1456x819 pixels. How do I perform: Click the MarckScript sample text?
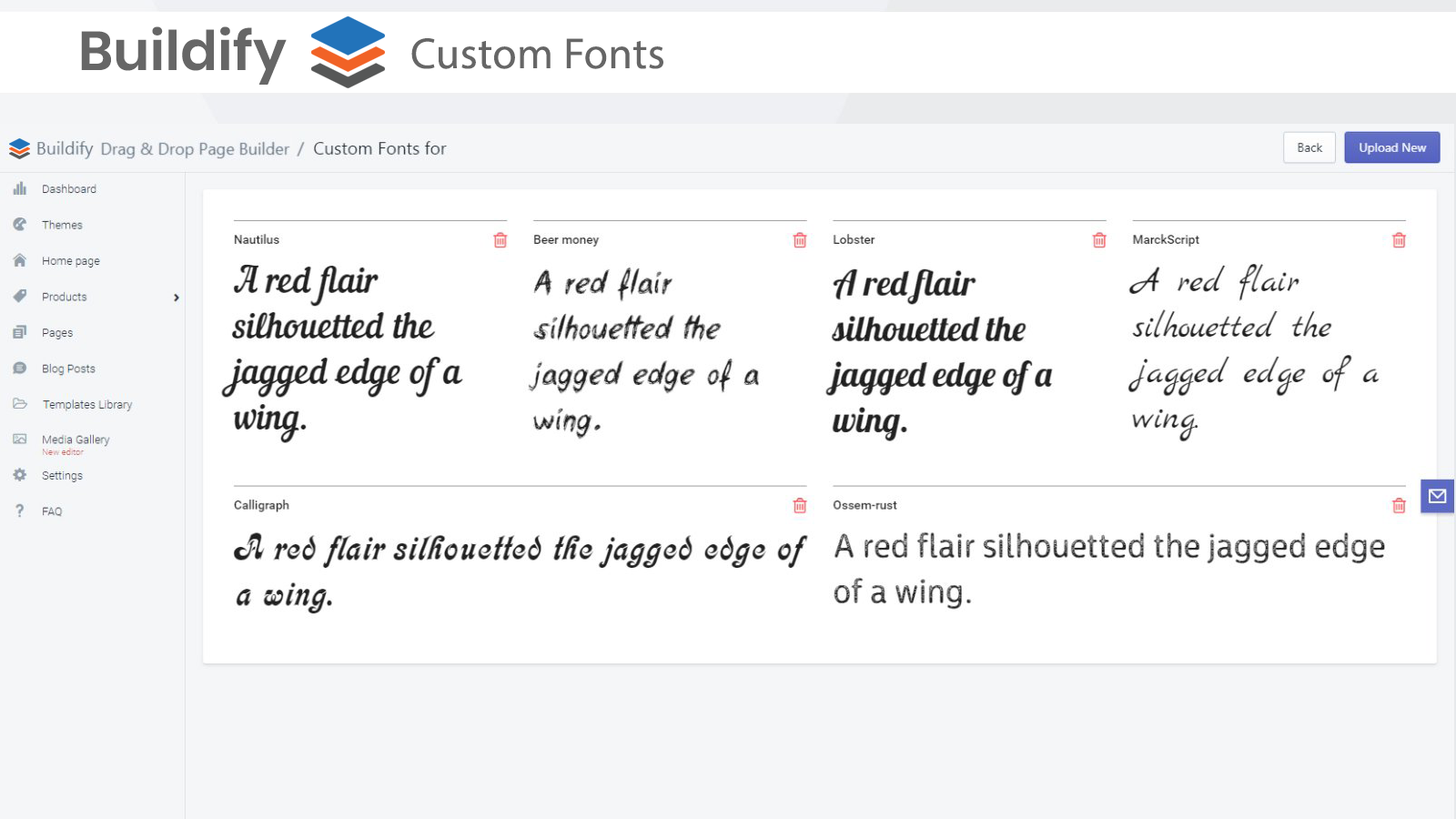[x=1254, y=351]
